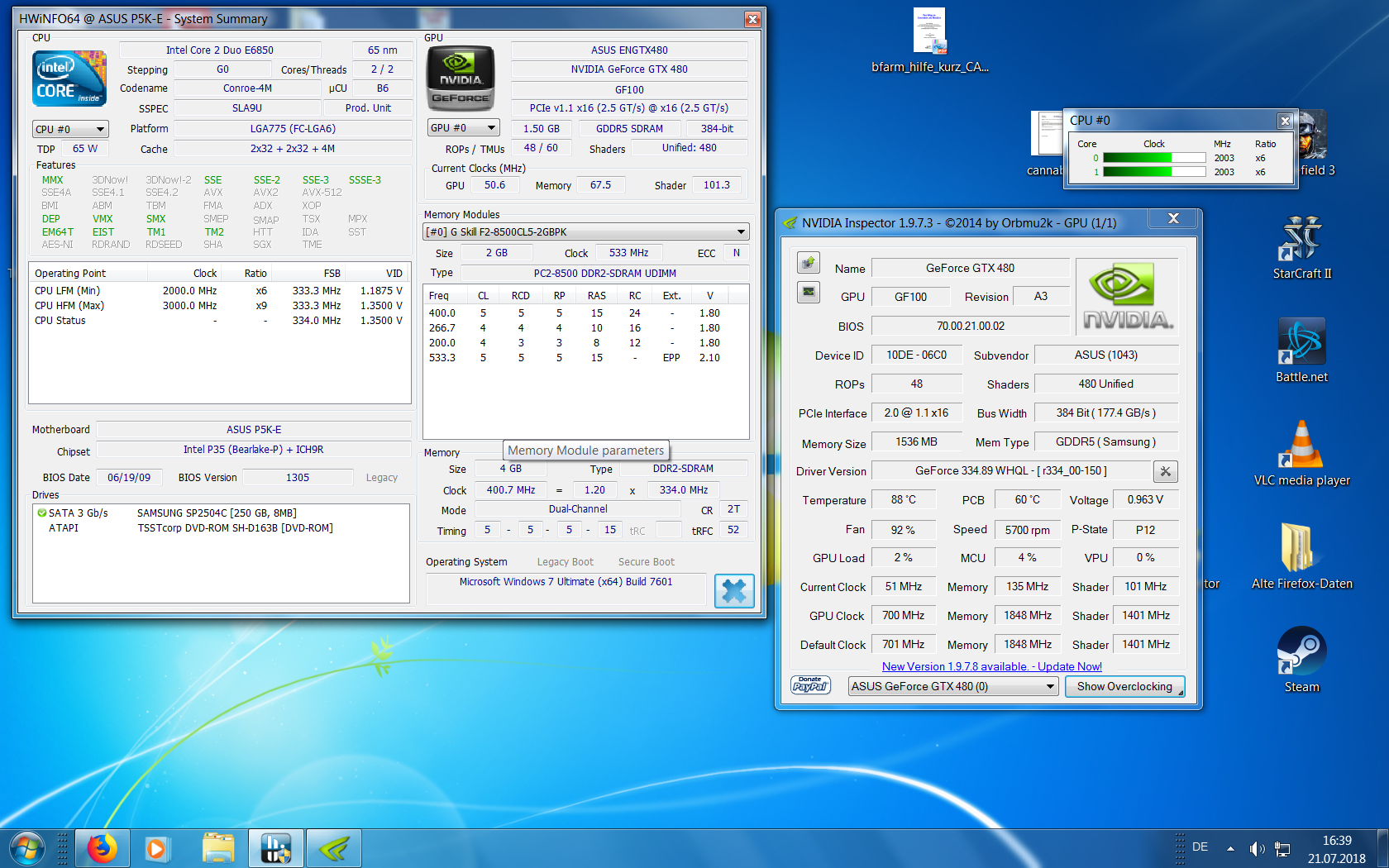Screen dimensions: 1389x868
Task: Switch to HWiNFO taskbar button
Action: 276,849
